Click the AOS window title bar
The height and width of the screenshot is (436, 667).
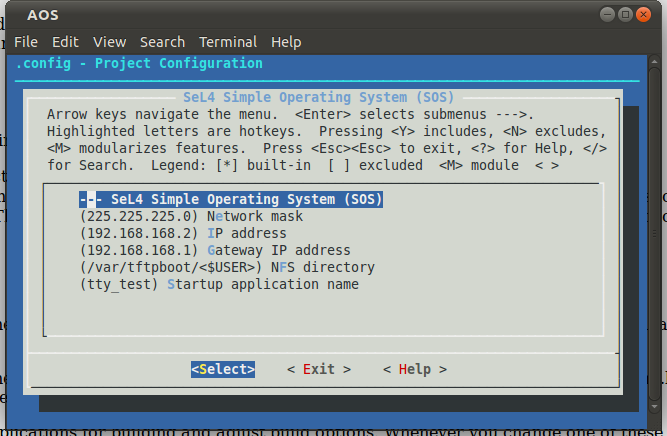(300, 15)
